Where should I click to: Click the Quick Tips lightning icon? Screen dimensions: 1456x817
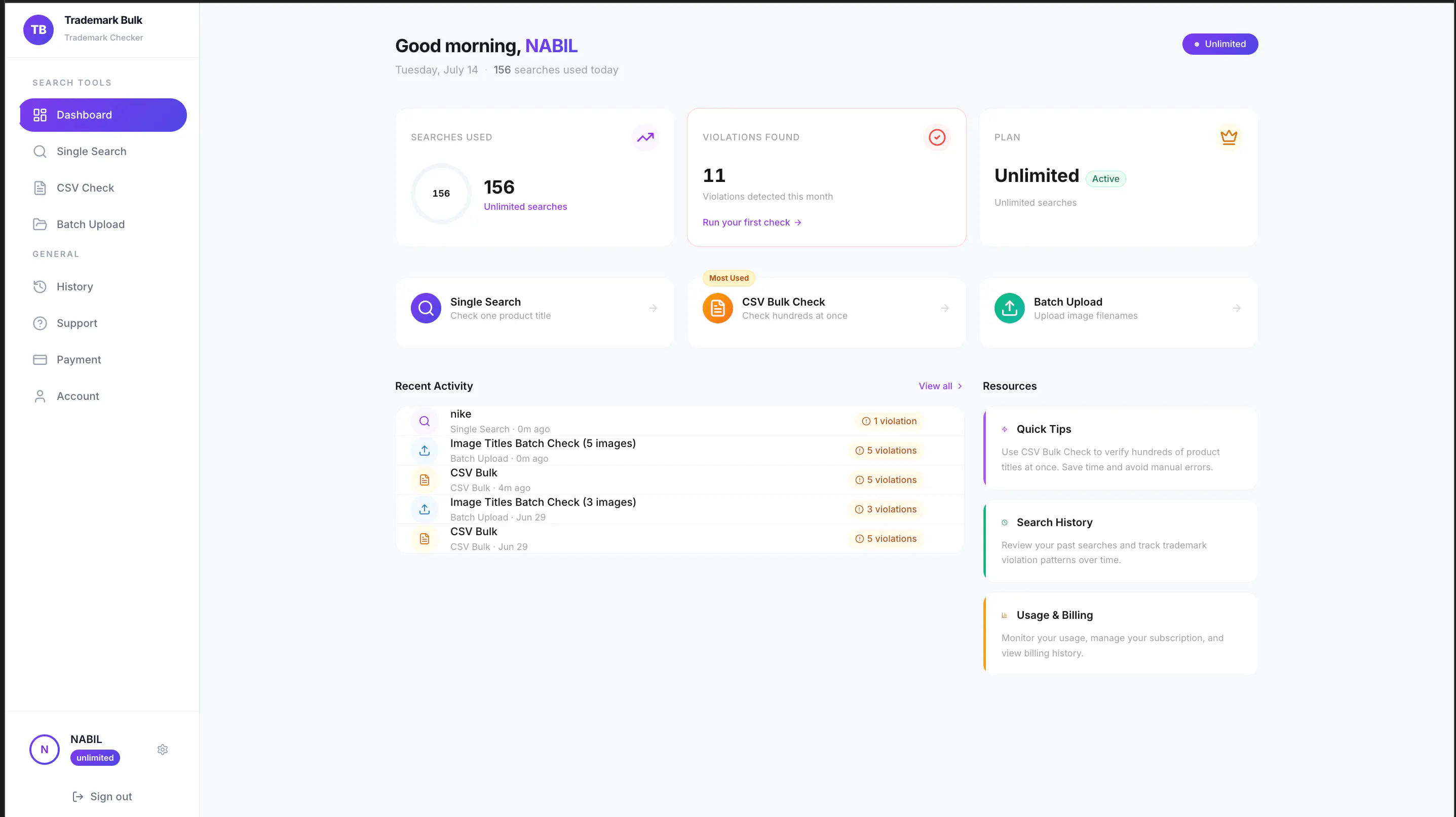coord(1005,429)
